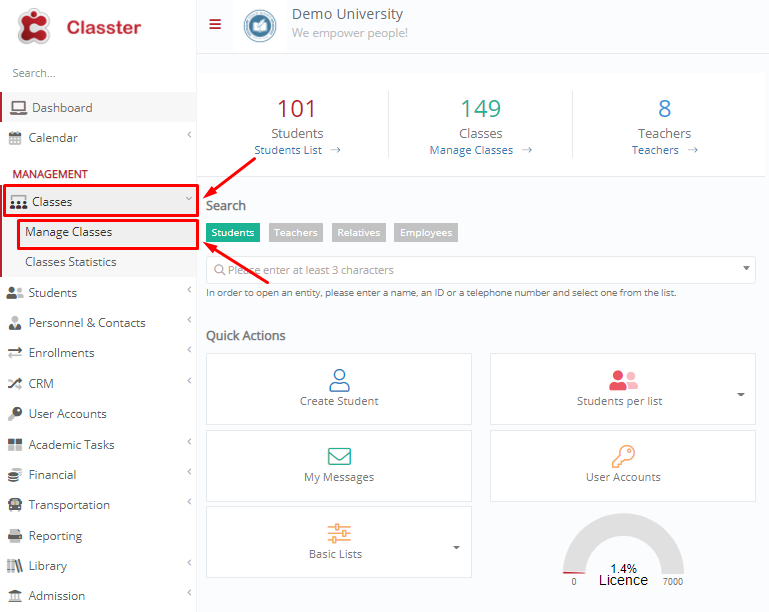Viewport: 769px width, 612px height.
Task: Select the Relatives search filter
Action: tap(359, 232)
